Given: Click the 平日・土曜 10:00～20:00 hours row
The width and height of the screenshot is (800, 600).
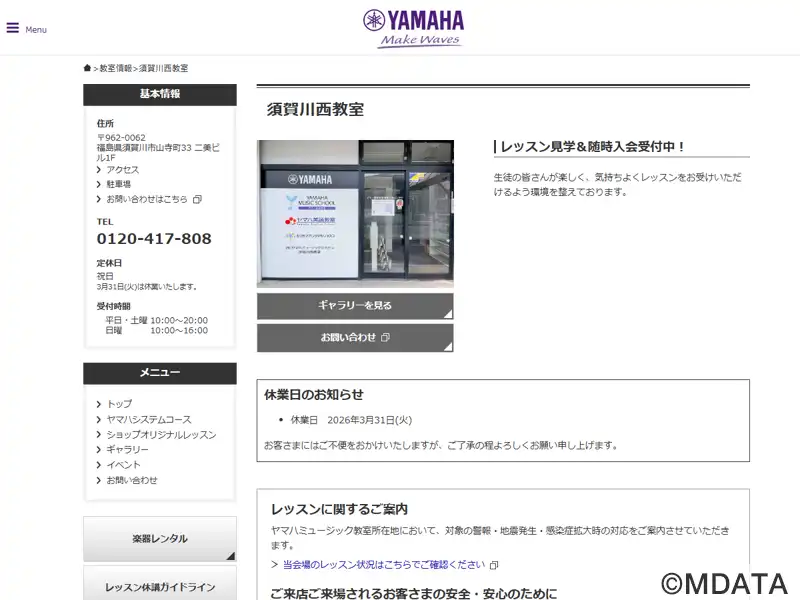Looking at the screenshot, I should [157, 320].
